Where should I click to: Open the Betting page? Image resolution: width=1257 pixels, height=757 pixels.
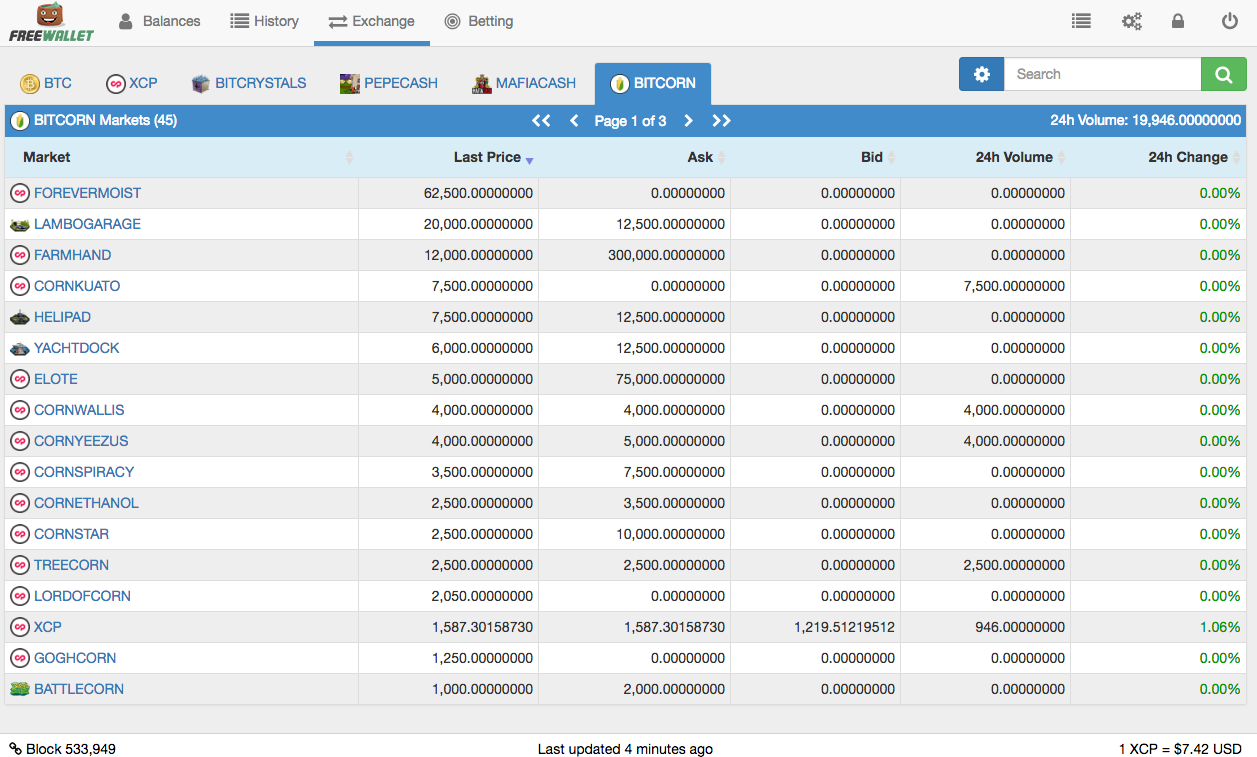pos(479,21)
